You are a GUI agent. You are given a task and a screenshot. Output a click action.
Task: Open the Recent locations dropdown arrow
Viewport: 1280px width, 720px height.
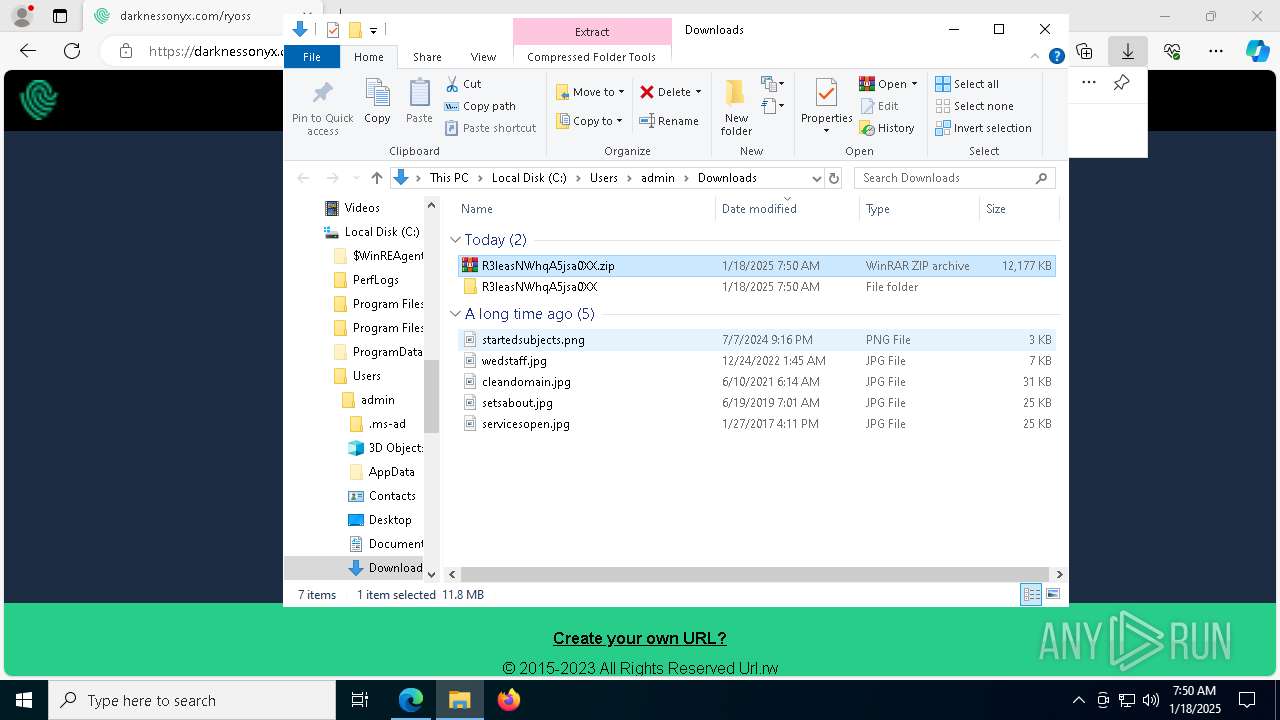click(354, 178)
